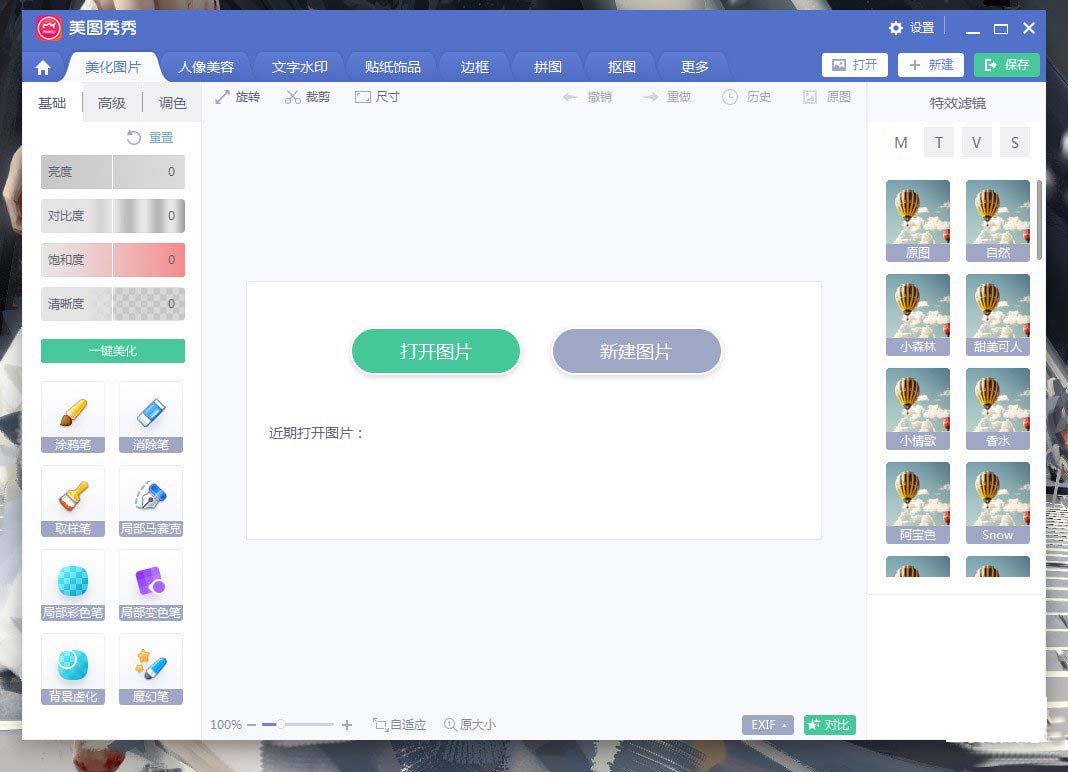Select the 消除笔 eraser tool
The image size is (1068, 772).
tap(150, 417)
